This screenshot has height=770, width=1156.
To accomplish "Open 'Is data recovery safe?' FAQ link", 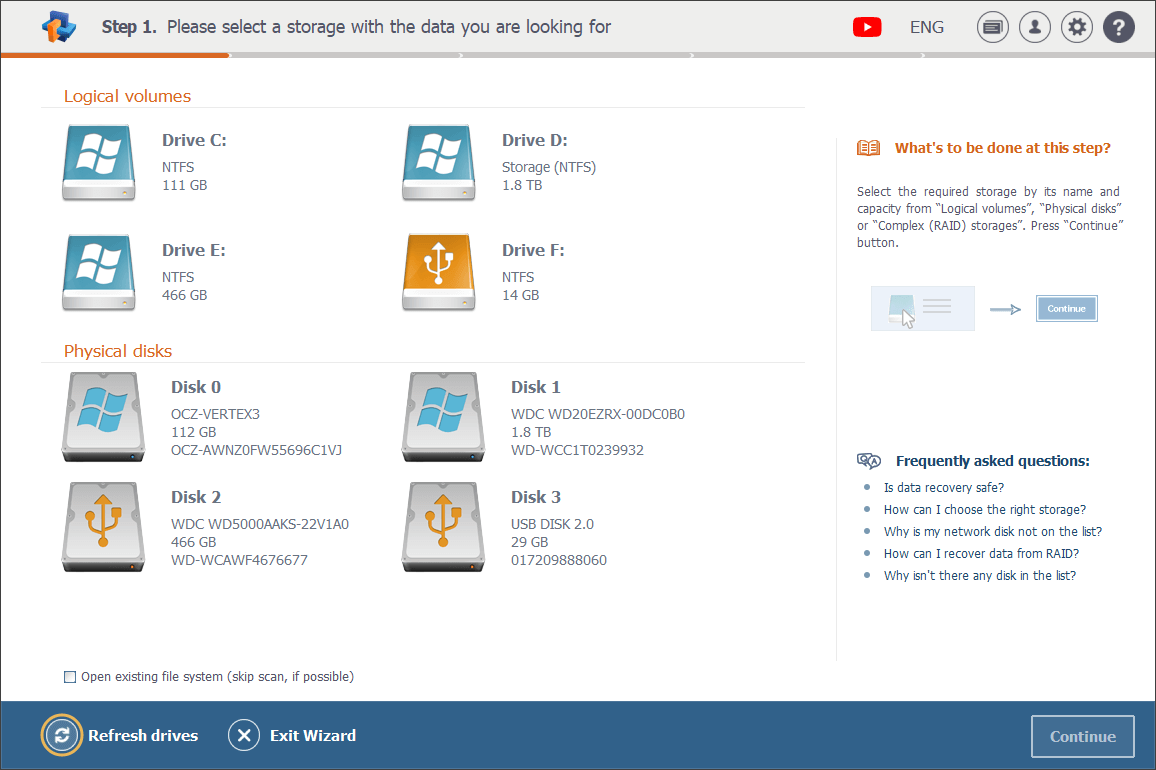I will (943, 488).
